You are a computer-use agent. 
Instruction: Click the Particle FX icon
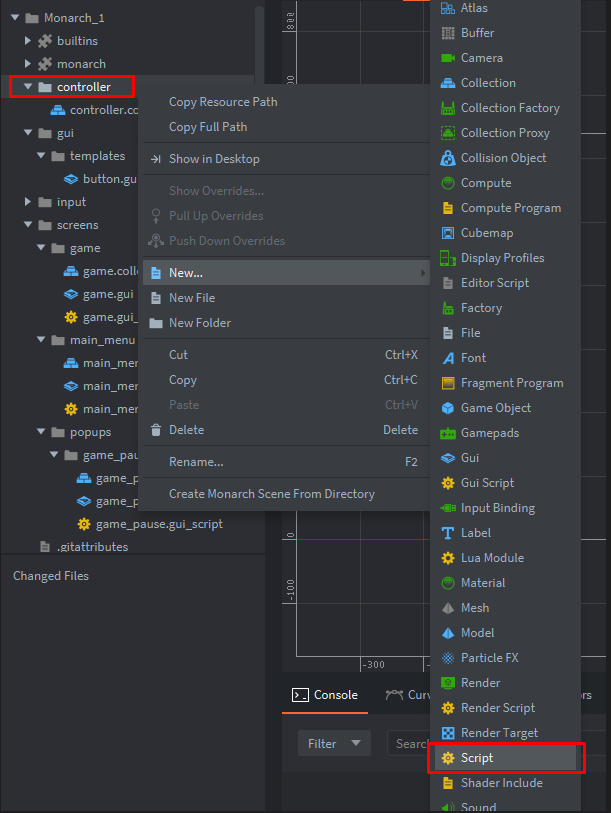[447, 658]
